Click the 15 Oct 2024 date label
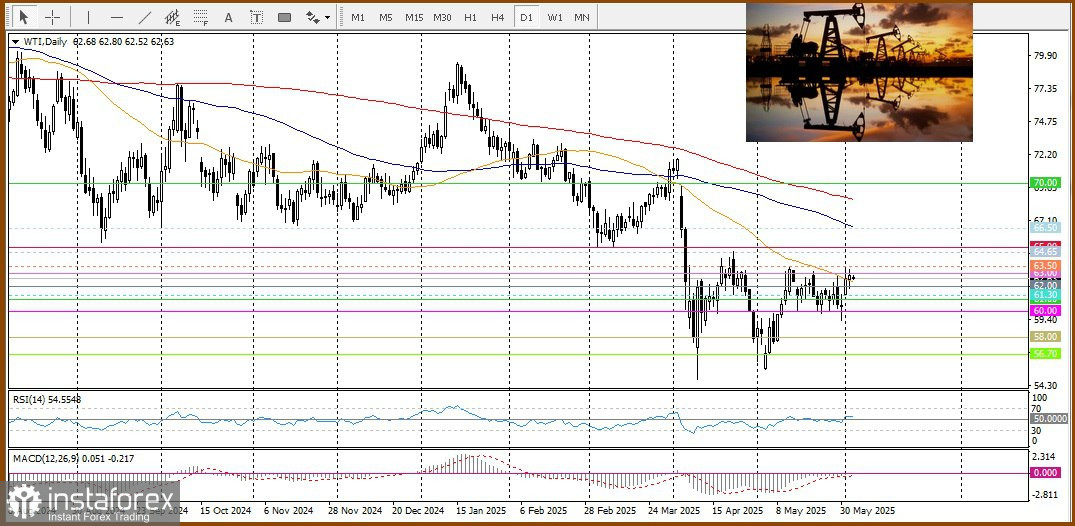This screenshot has width=1075, height=526. pyautogui.click(x=224, y=511)
